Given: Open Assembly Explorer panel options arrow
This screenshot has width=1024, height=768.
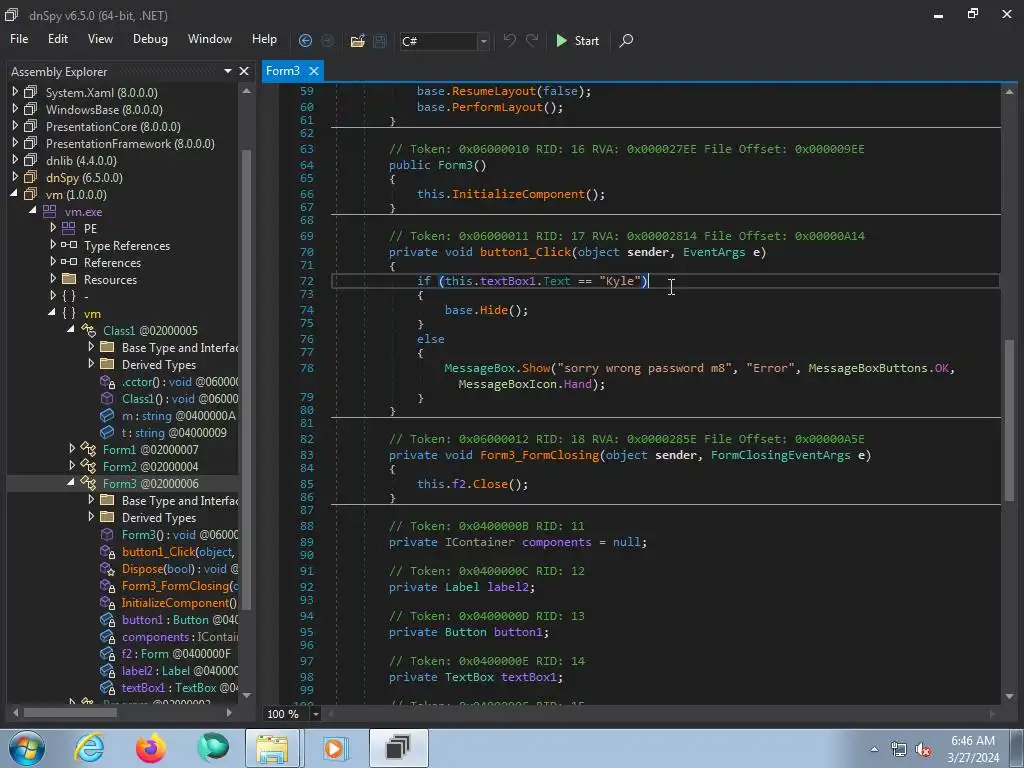Looking at the screenshot, I should 228,71.
